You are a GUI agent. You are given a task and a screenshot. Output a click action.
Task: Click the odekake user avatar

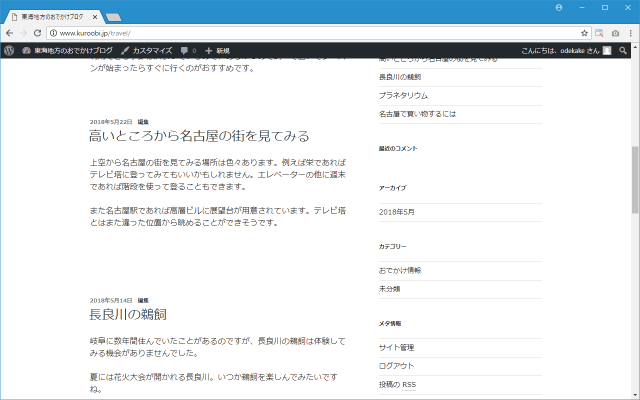(606, 50)
